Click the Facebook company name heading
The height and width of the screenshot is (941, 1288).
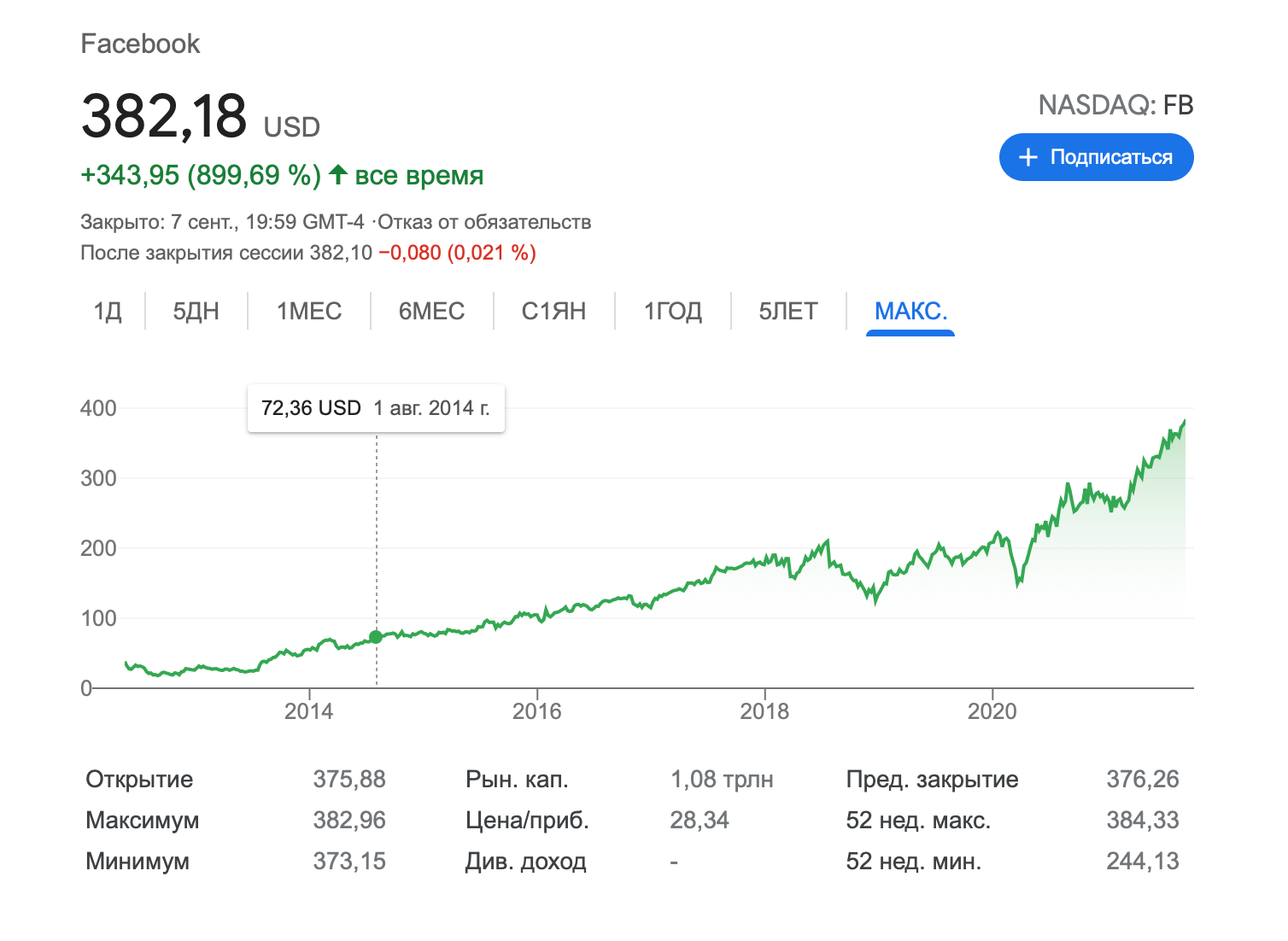(x=140, y=44)
